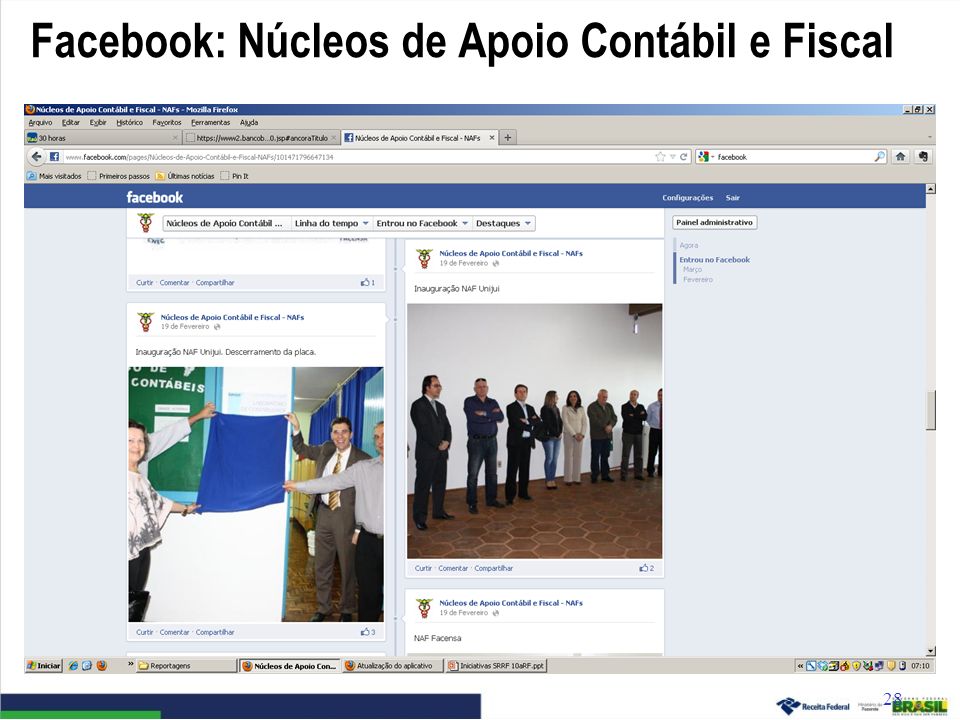The height and width of the screenshot is (720, 960).
Task: Click like thumb icon on Descerramento post
Action: point(365,632)
